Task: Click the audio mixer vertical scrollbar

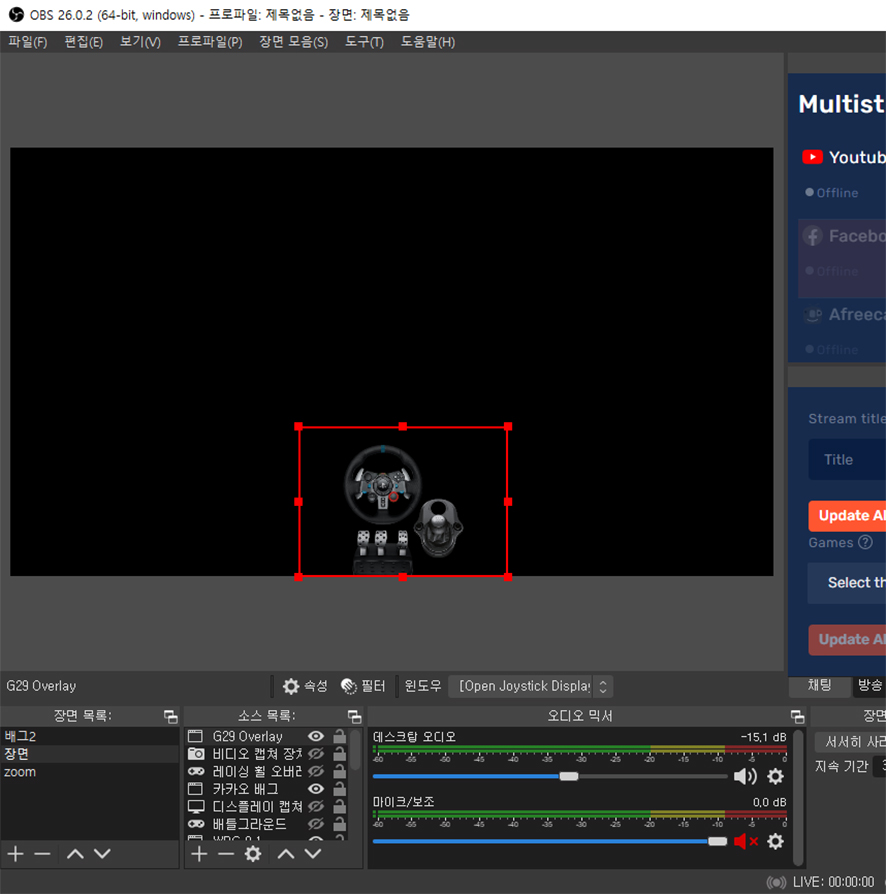Action: pyautogui.click(x=799, y=798)
